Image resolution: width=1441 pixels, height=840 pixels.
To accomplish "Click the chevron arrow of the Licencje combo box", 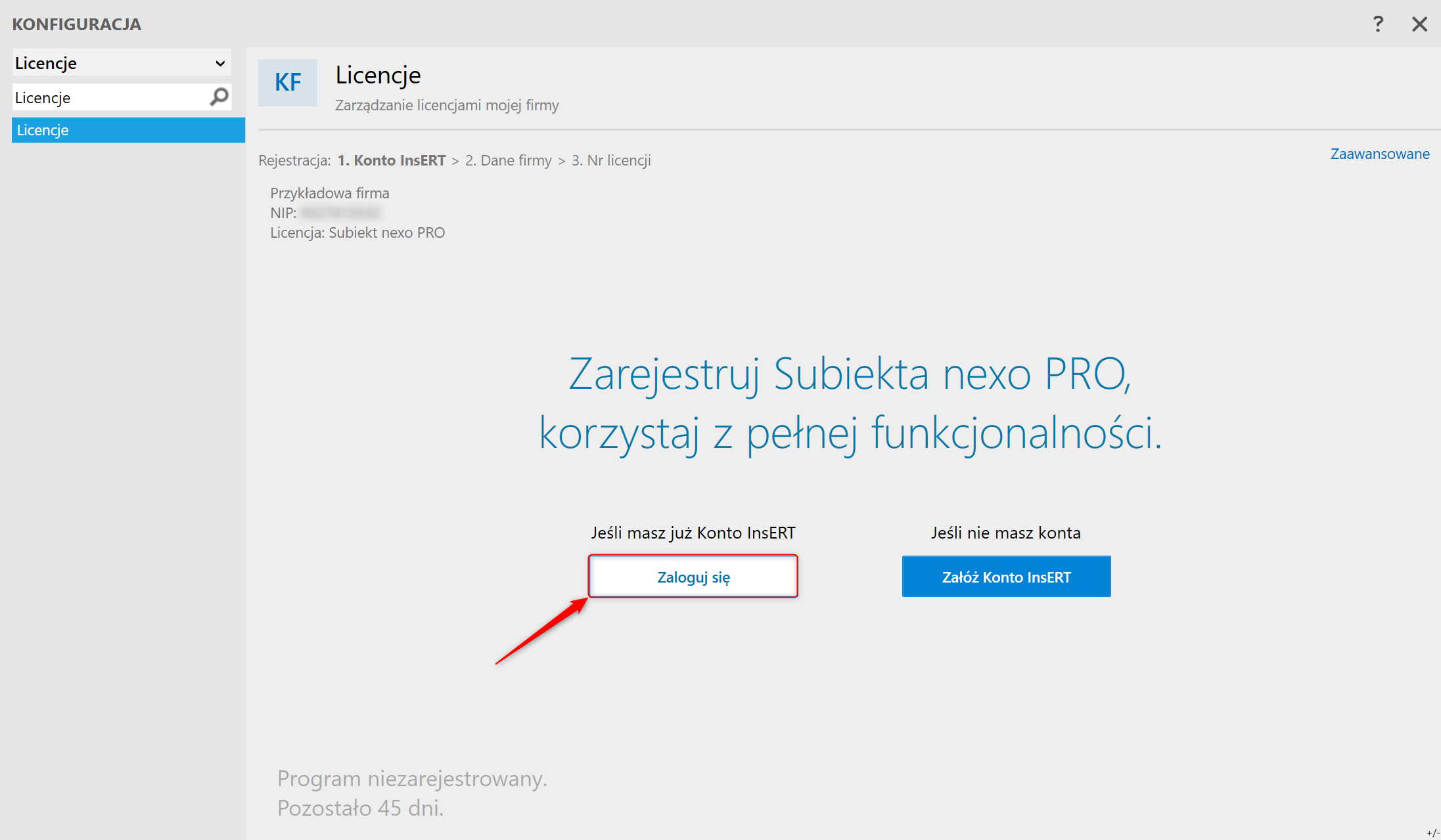I will click(220, 64).
